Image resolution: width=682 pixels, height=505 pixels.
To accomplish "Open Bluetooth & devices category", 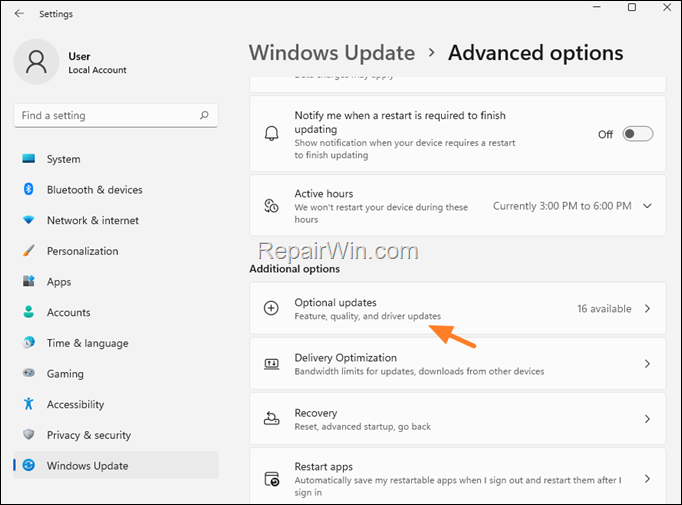I will 116,190.
